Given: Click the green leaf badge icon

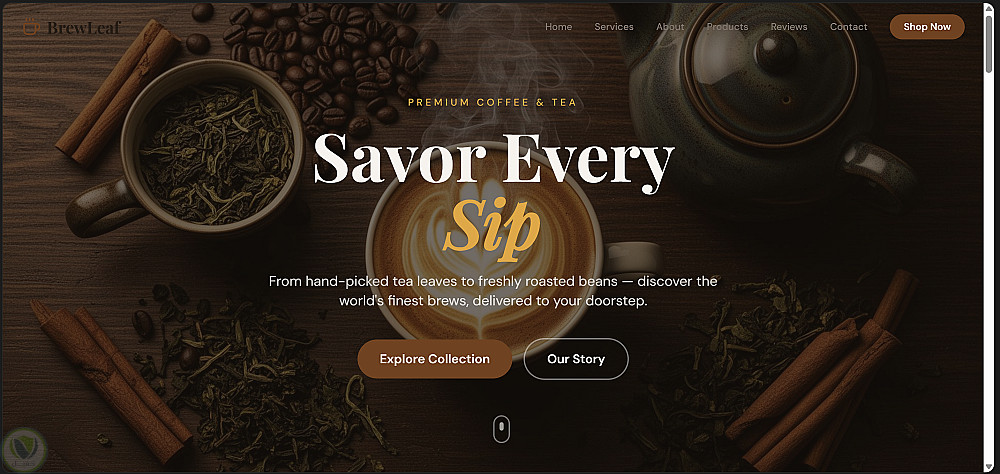Looking at the screenshot, I should click(x=24, y=448).
